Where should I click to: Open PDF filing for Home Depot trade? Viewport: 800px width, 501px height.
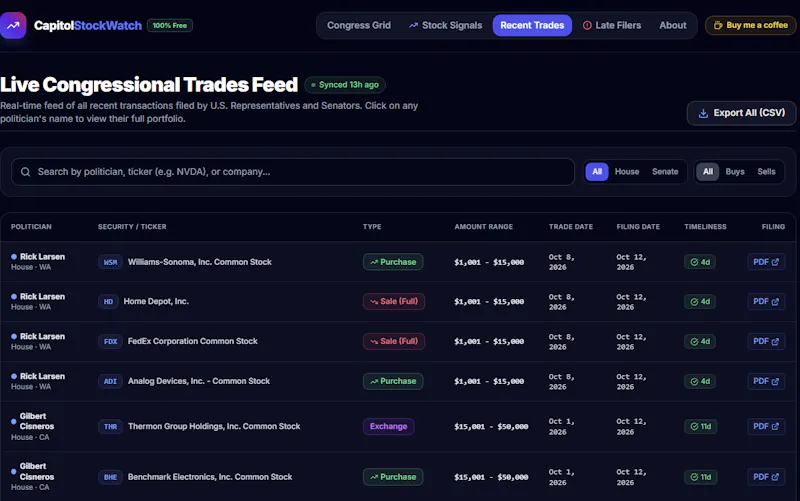[766, 302]
